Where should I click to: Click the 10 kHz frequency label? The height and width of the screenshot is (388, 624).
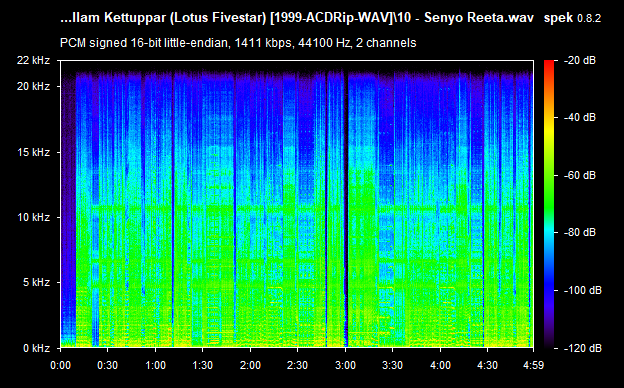33,217
